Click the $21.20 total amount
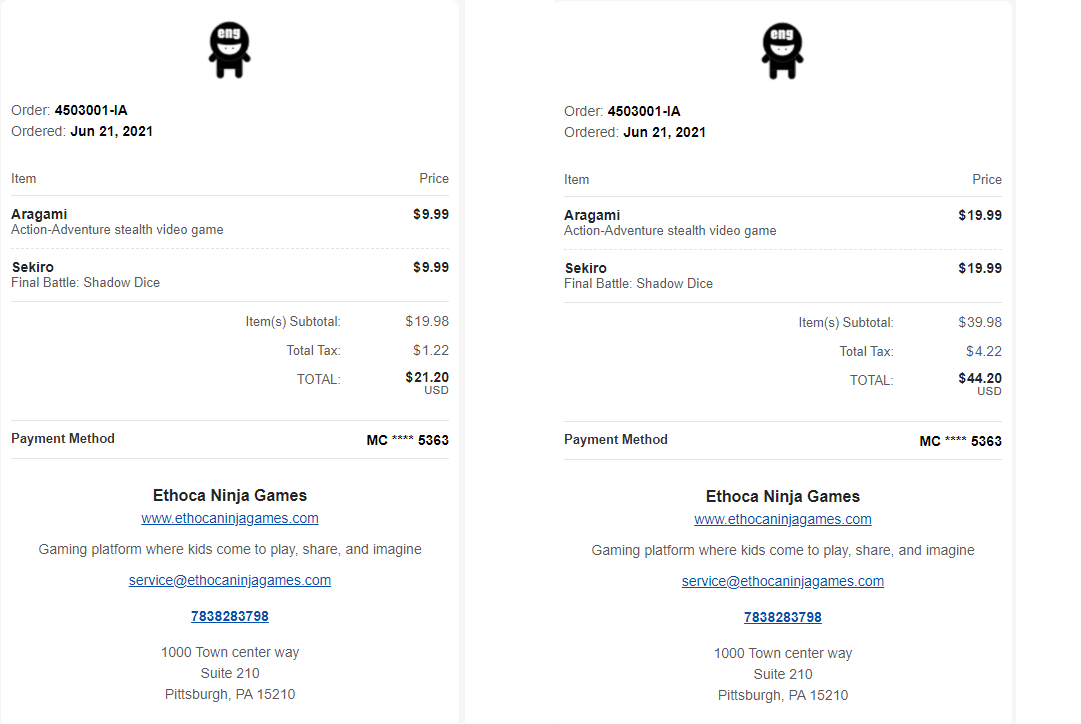Screen dimensions: 1081x724 [427, 377]
